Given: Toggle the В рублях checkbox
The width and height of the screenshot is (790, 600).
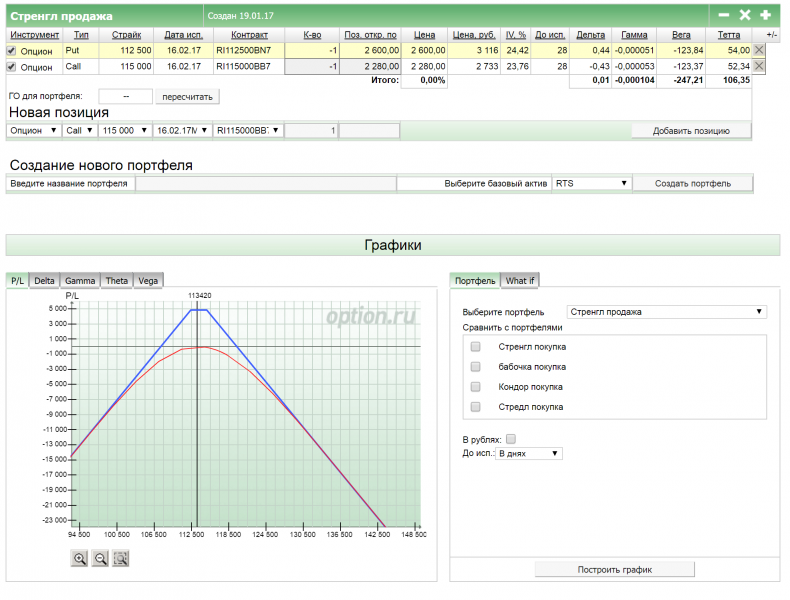Looking at the screenshot, I should pyautogui.click(x=511, y=439).
